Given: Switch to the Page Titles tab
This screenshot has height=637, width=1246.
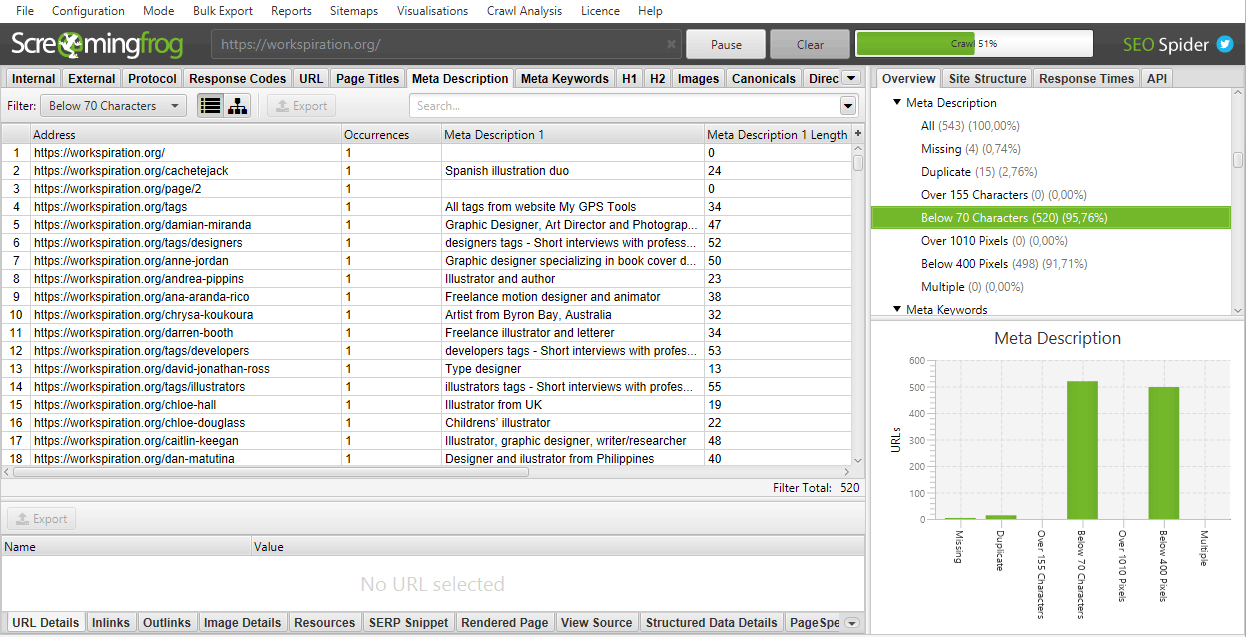Looking at the screenshot, I should 367,78.
